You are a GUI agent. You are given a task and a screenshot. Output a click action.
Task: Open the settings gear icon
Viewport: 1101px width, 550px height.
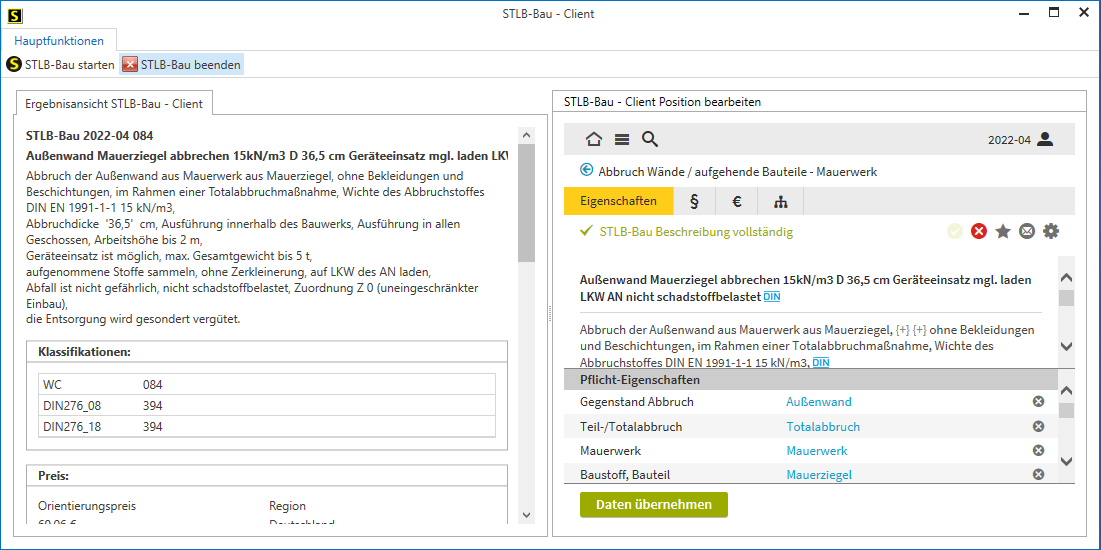(1050, 231)
